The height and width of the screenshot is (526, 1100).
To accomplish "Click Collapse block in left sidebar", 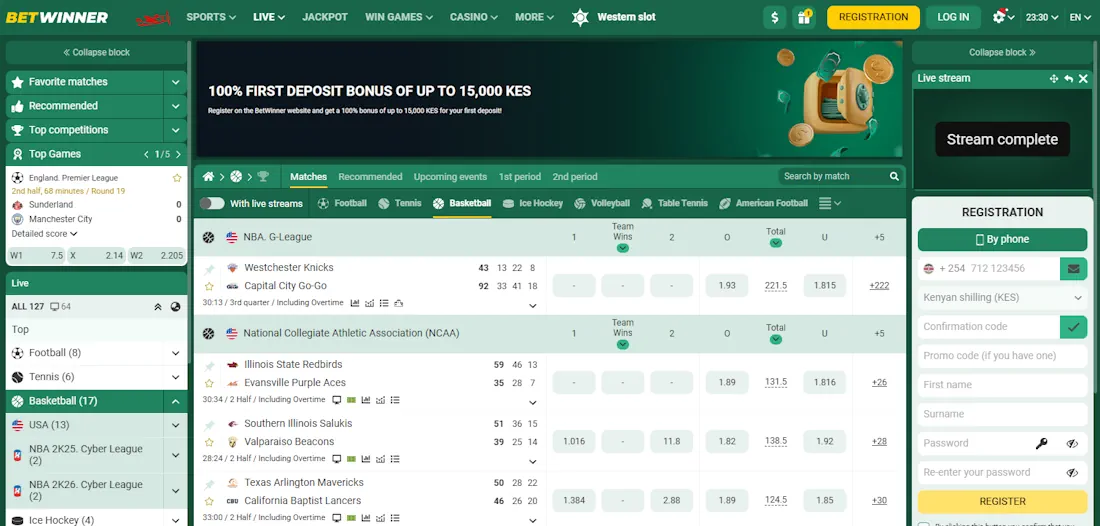I will 96,53.
